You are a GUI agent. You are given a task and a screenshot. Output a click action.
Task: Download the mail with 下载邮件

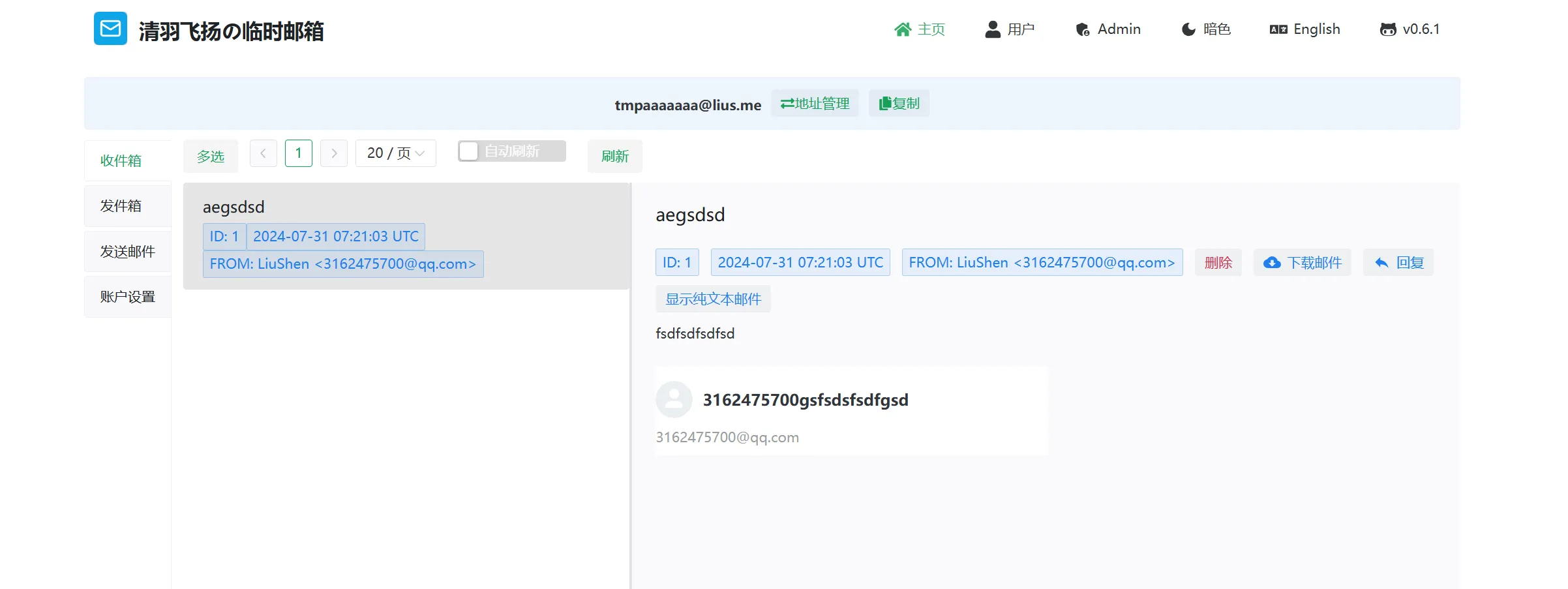coord(1302,263)
